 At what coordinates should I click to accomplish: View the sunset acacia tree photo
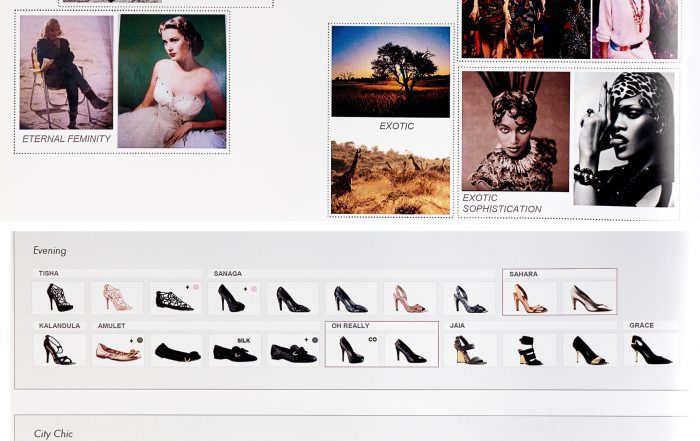click(391, 71)
